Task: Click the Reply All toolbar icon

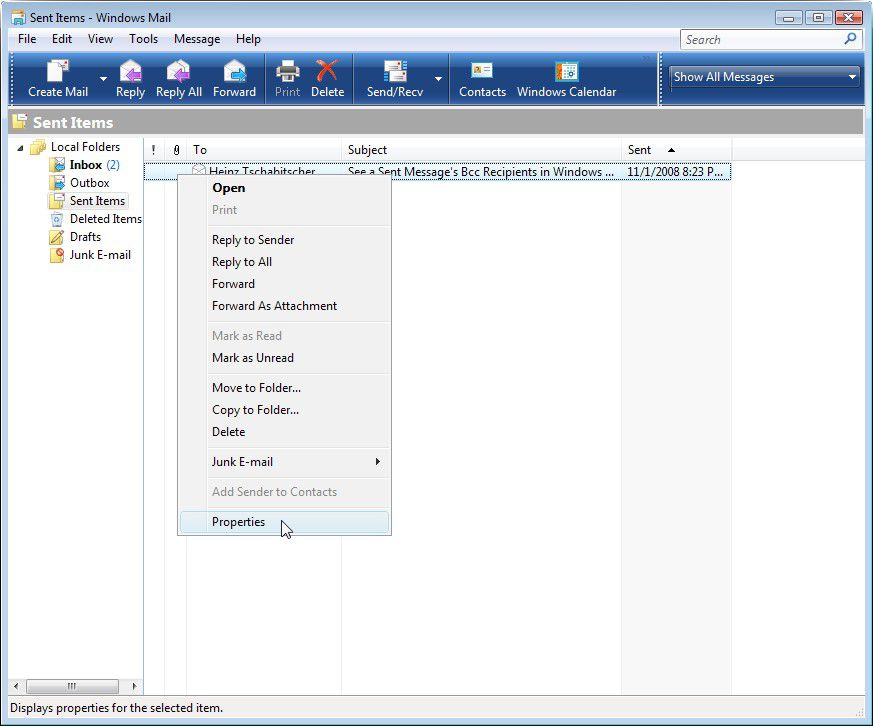Action: (x=178, y=71)
